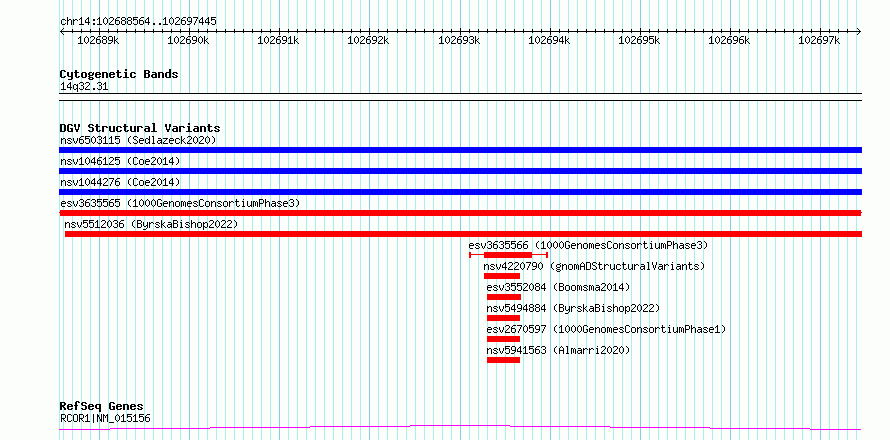Click the DGV Structural Variants track title

click(140, 128)
